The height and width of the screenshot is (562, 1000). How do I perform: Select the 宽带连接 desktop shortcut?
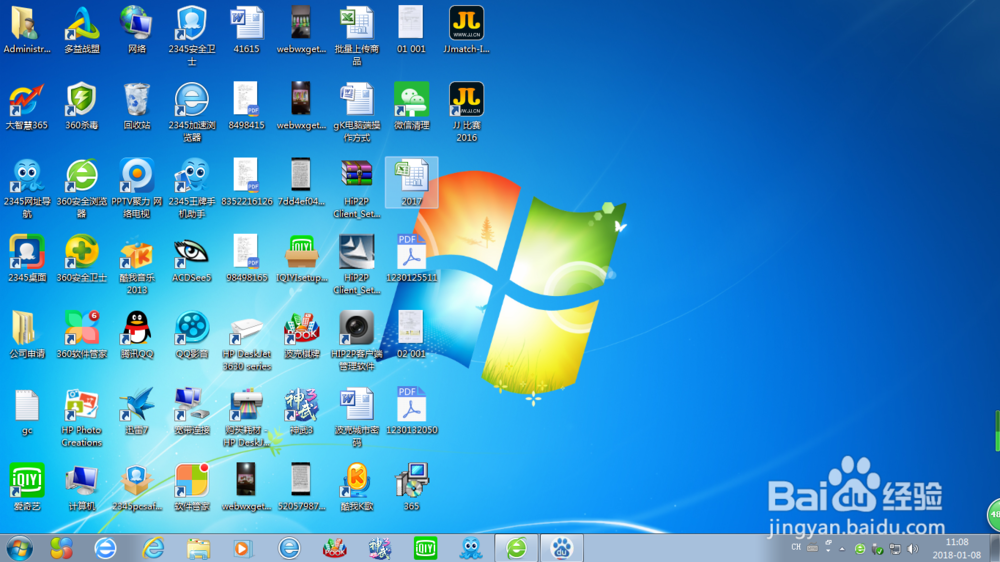click(x=191, y=411)
